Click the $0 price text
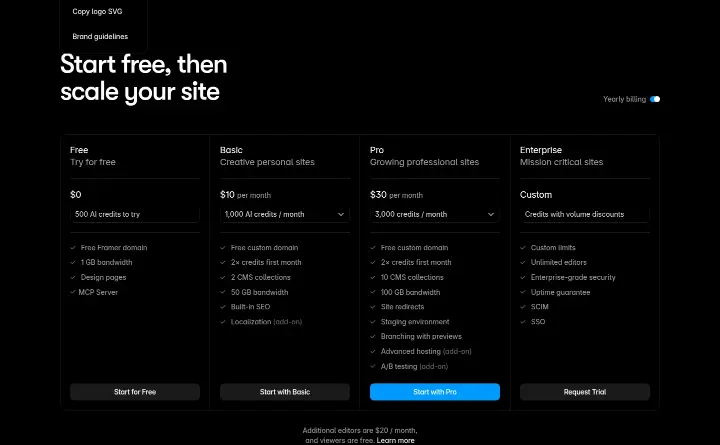The height and width of the screenshot is (445, 720). pyautogui.click(x=76, y=195)
